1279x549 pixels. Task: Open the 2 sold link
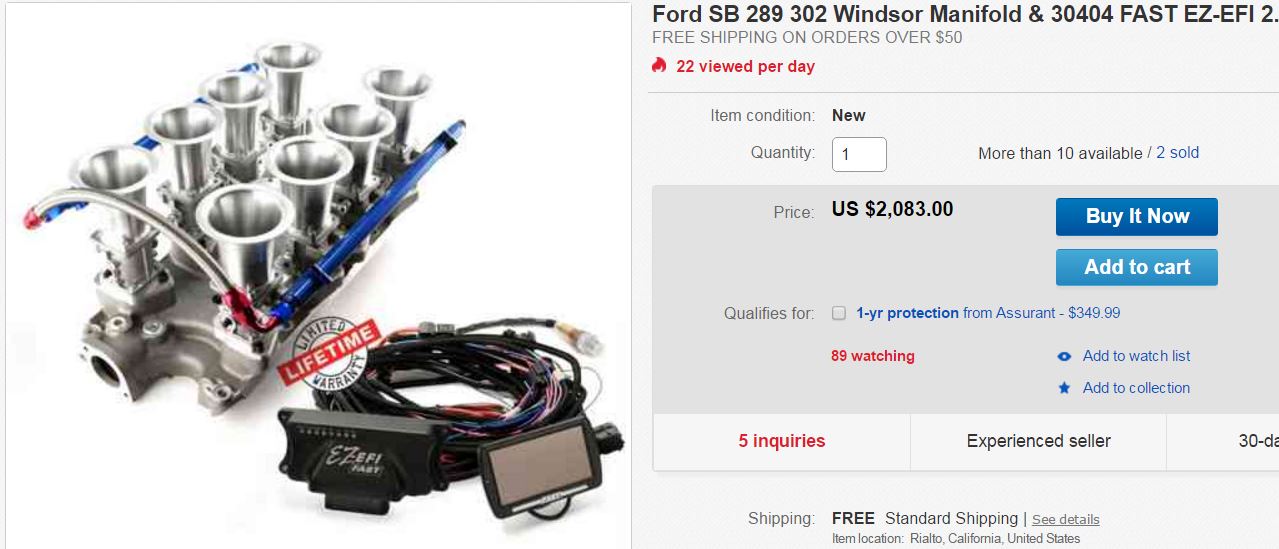[1178, 153]
